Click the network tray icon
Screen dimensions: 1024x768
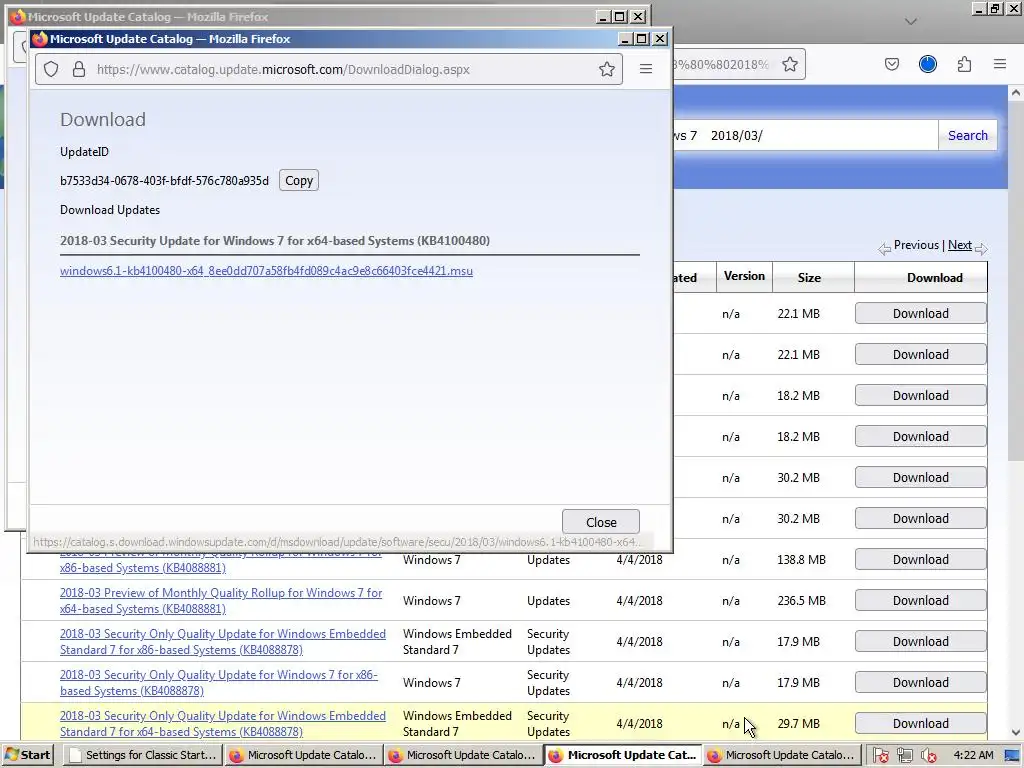click(904, 755)
